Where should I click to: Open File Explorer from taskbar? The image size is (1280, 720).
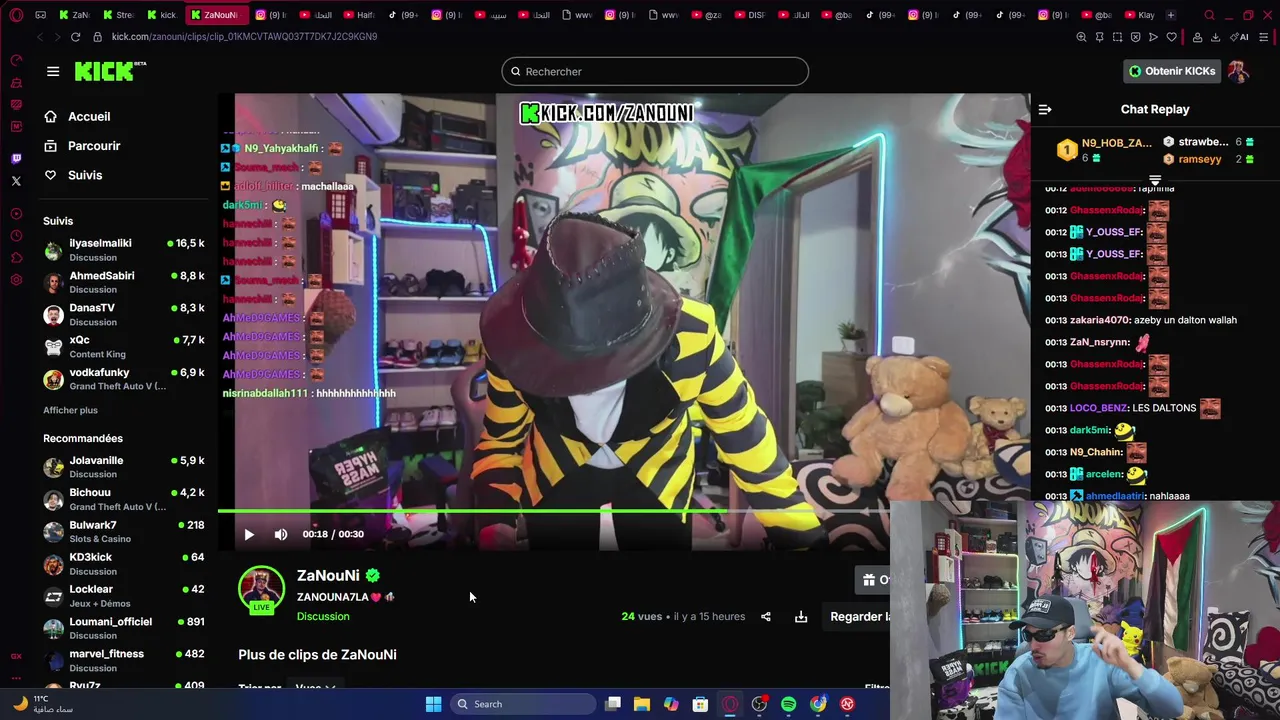pyautogui.click(x=642, y=704)
